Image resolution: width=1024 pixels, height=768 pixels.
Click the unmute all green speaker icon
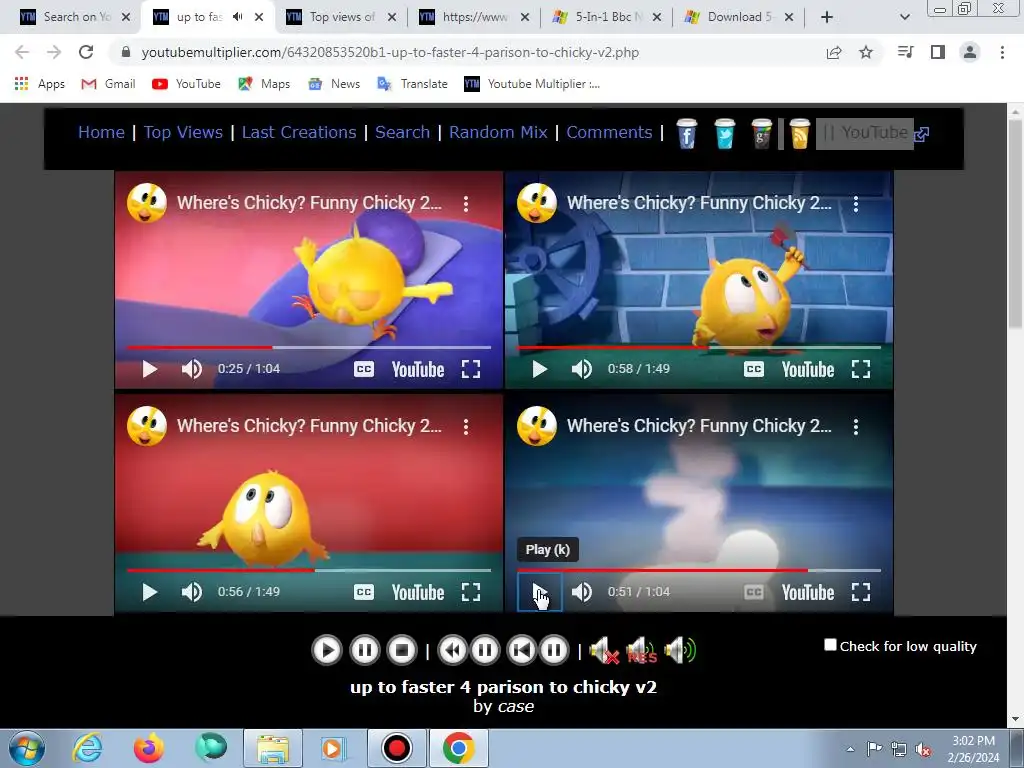(x=680, y=650)
